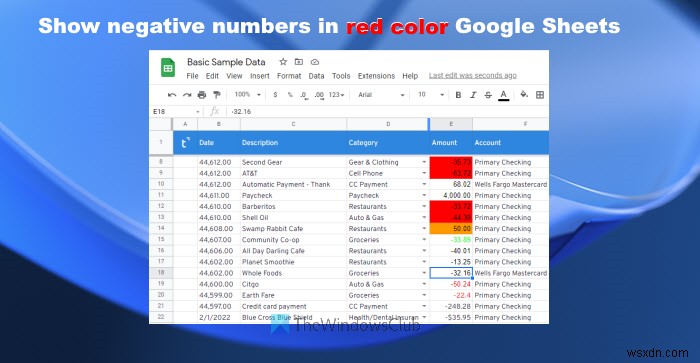The height and width of the screenshot is (363, 700).
Task: Select the Amount header cell
Action: (451, 143)
